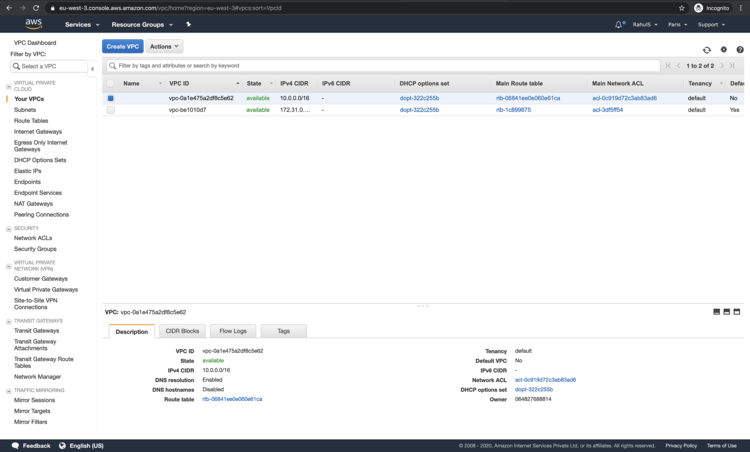Click browser back arrow
750x452 pixels.
[9, 8]
